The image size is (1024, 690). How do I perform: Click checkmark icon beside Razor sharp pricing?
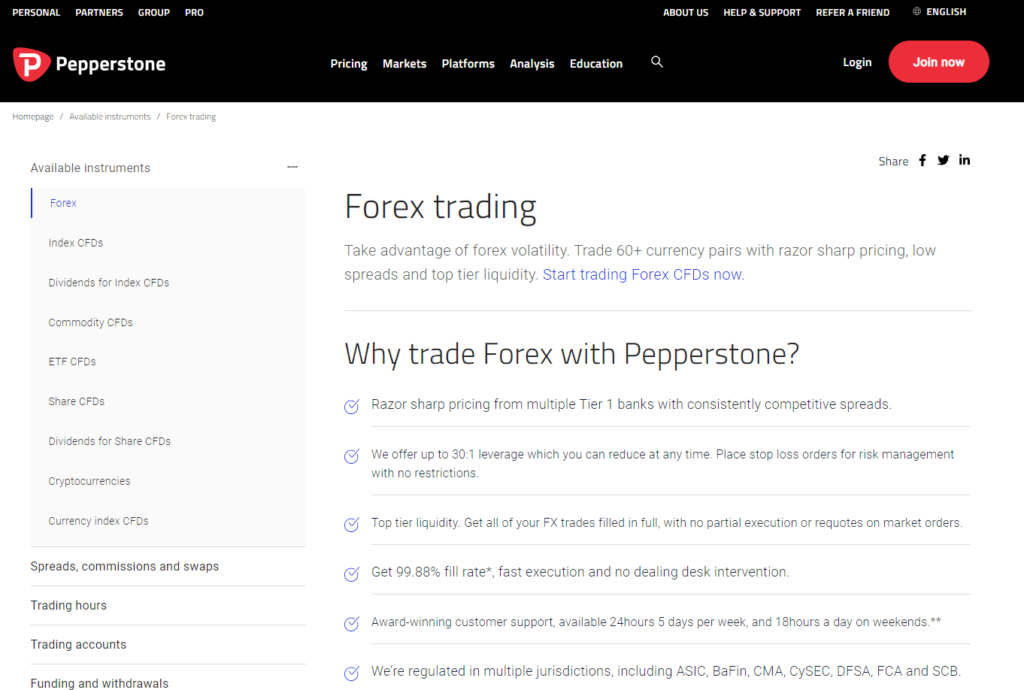click(351, 406)
